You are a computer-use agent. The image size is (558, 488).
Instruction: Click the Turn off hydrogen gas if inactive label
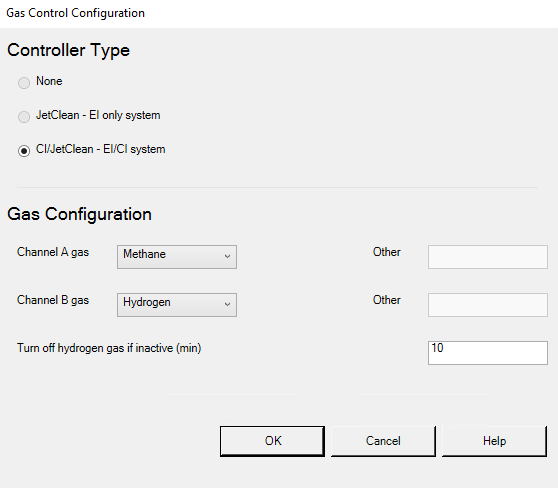click(109, 348)
